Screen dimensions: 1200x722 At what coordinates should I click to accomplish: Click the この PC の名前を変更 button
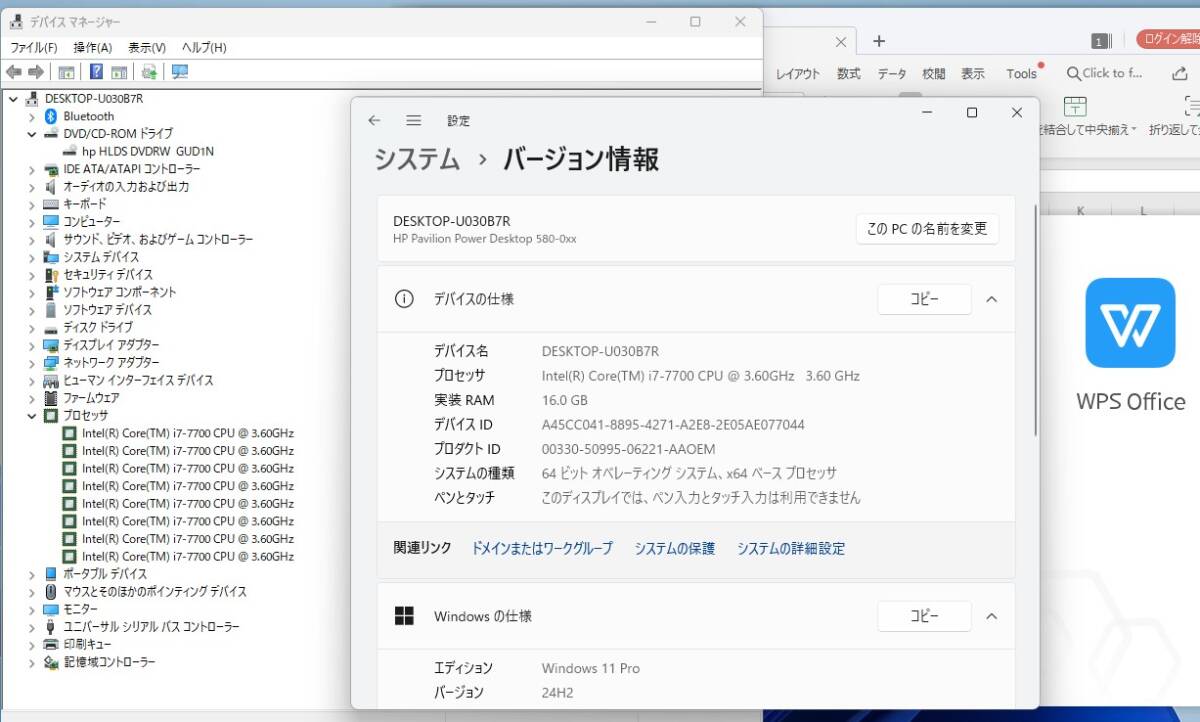(x=927, y=229)
